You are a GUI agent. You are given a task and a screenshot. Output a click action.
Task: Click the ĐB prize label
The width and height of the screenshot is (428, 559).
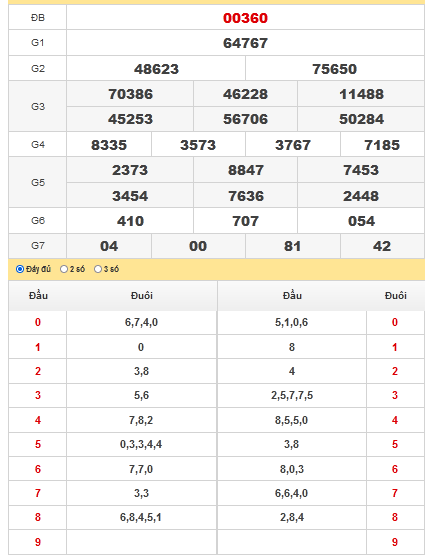click(38, 17)
